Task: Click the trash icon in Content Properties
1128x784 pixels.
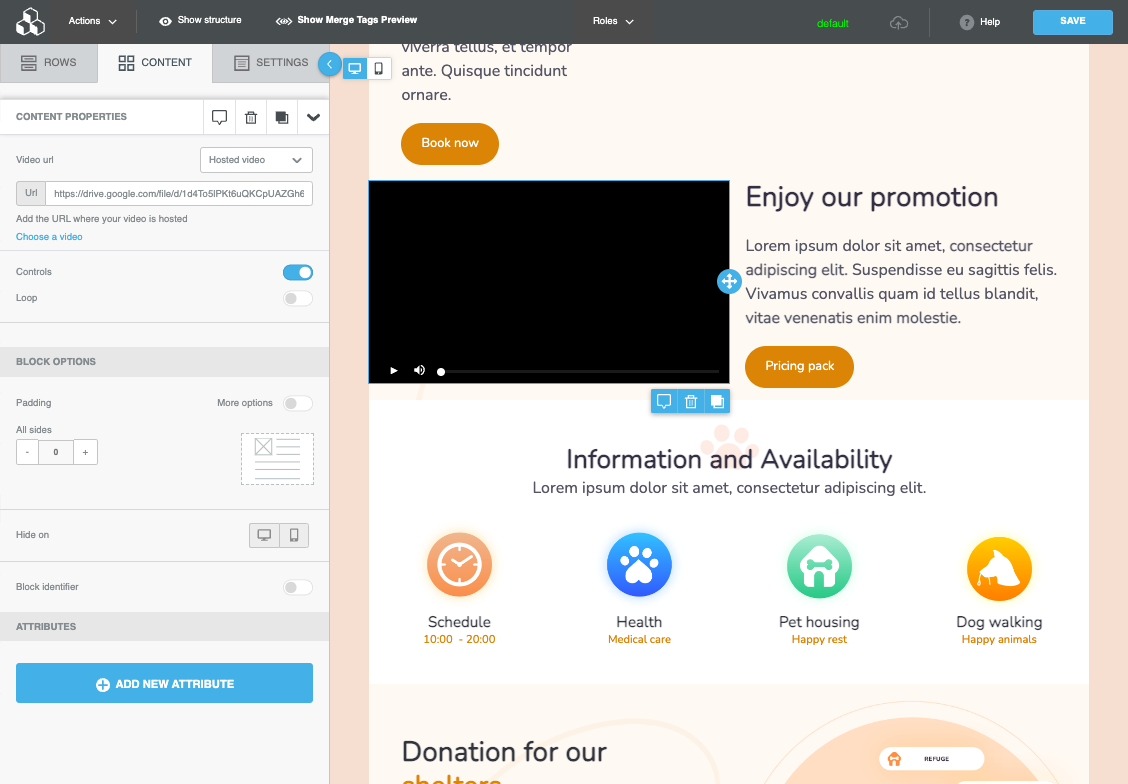Action: coord(251,117)
